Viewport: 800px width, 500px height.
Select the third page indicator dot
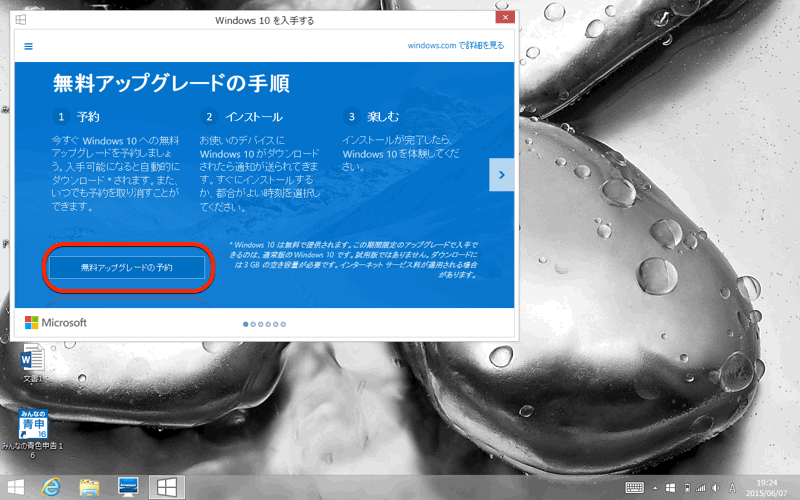[261, 324]
